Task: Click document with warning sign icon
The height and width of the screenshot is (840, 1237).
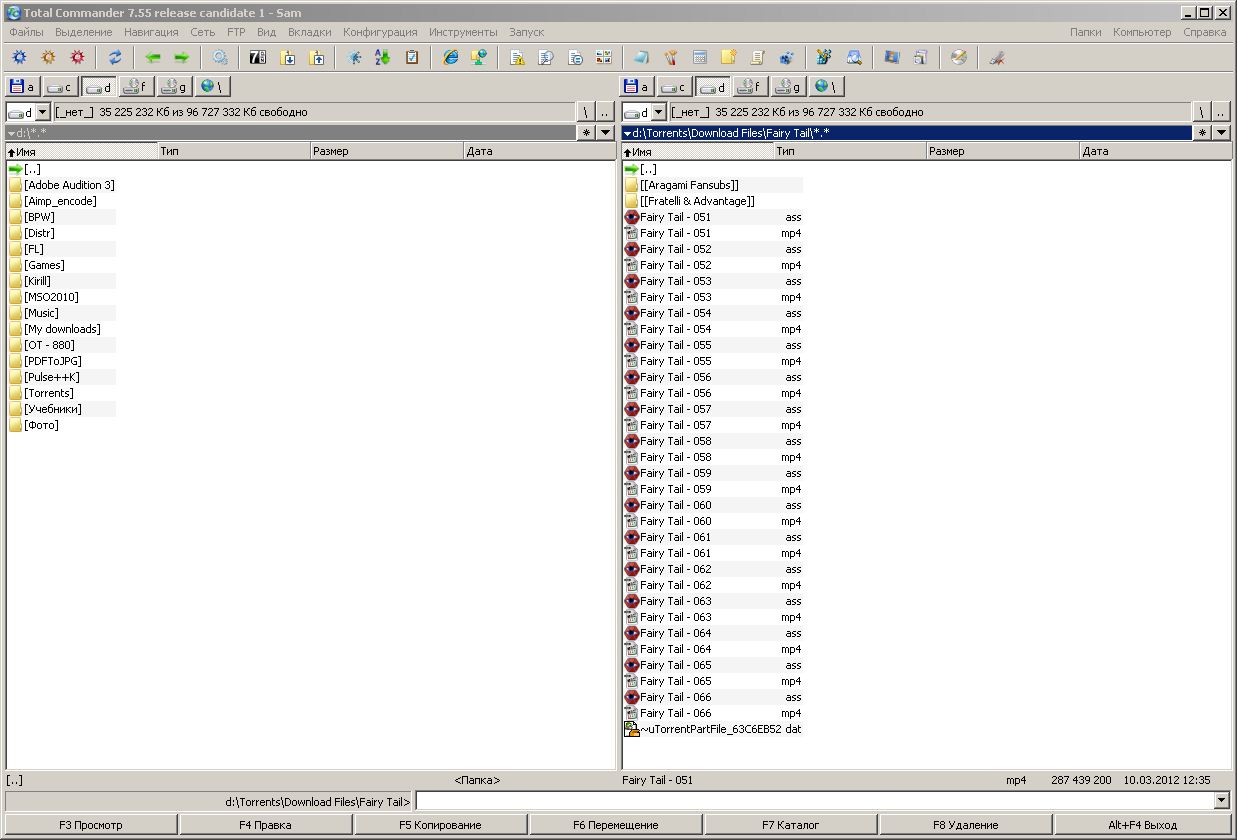Action: 518,58
